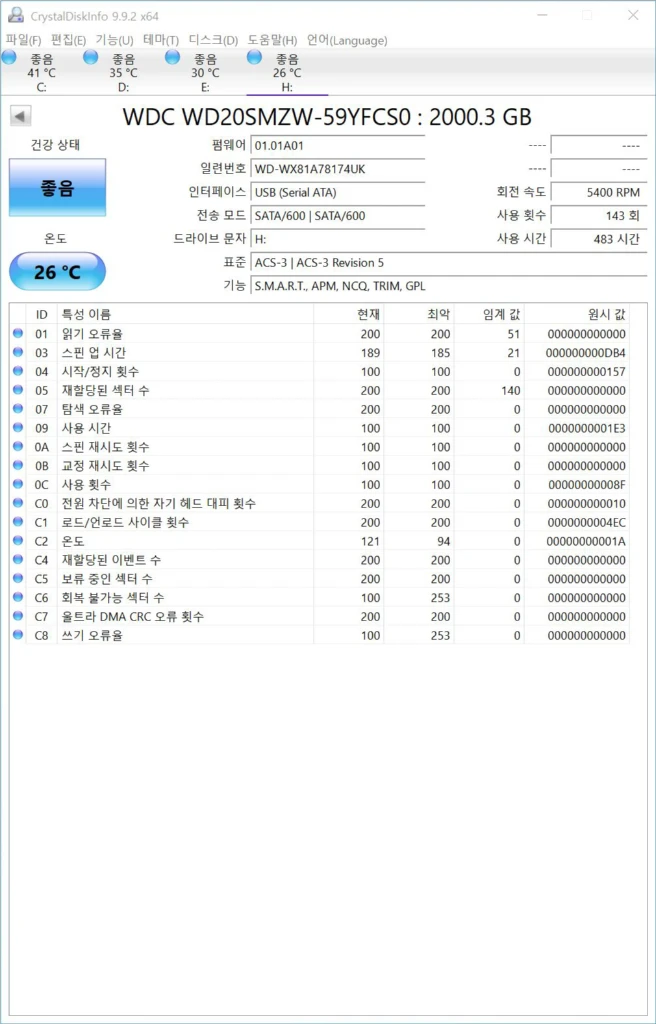Select the 스핀 업 시간 attribute name
This screenshot has width=656, height=1024.
94,353
